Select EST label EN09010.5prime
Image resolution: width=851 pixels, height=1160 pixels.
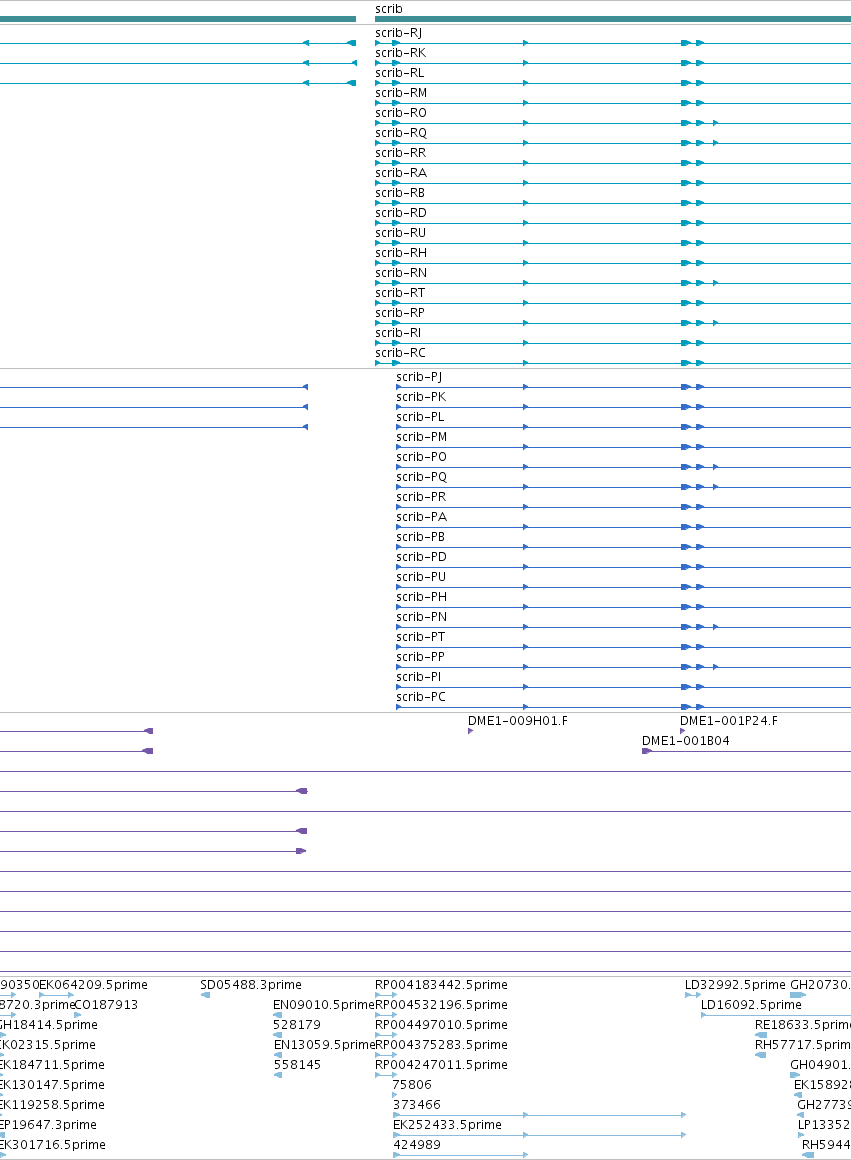[x=324, y=1005]
